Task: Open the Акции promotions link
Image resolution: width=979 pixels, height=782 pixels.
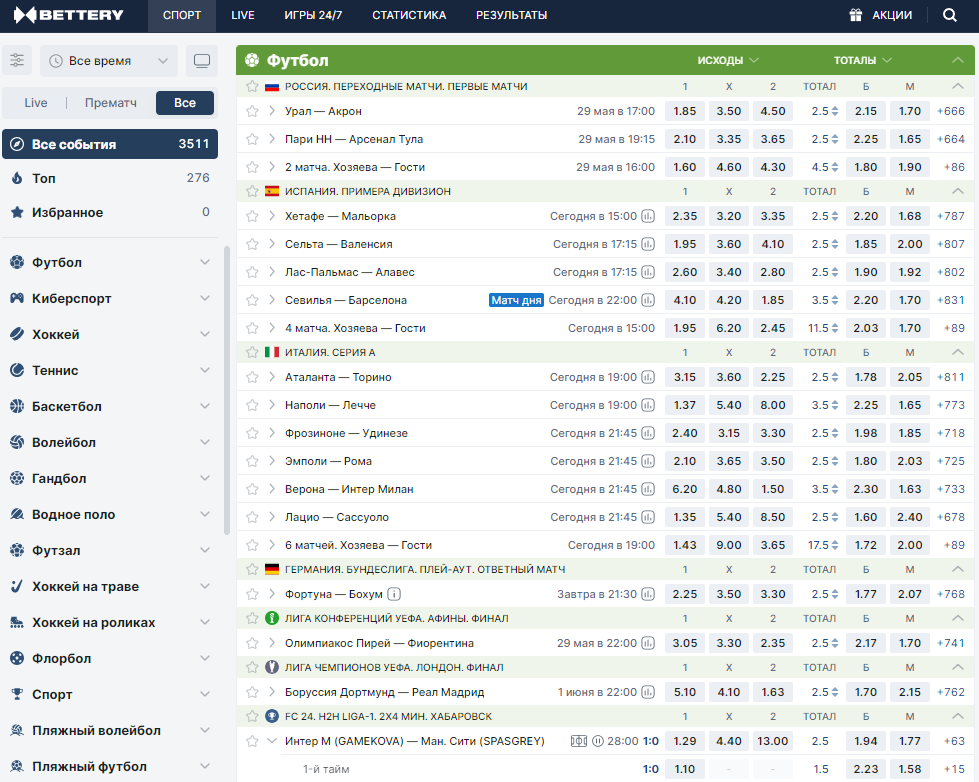Action: coord(892,15)
